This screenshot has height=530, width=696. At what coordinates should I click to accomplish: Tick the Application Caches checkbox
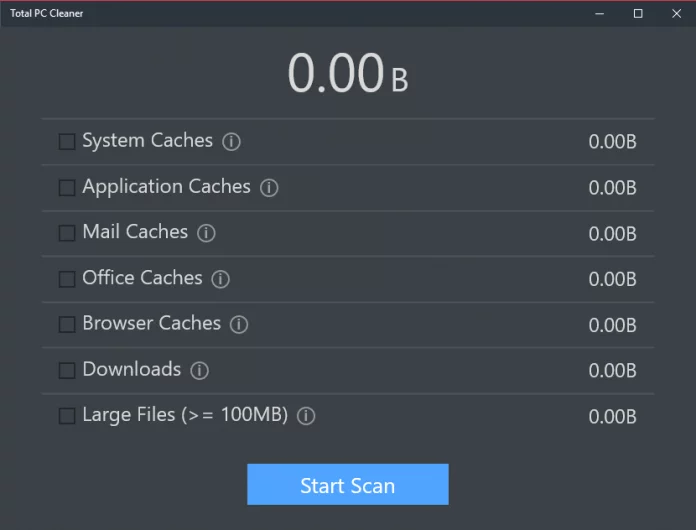[x=67, y=187]
